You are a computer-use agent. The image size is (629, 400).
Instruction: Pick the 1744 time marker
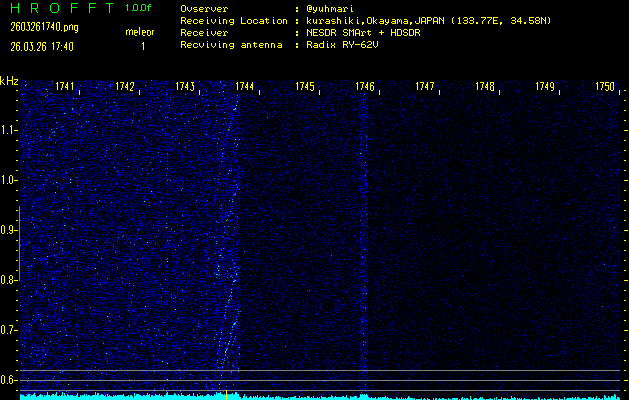[244, 87]
